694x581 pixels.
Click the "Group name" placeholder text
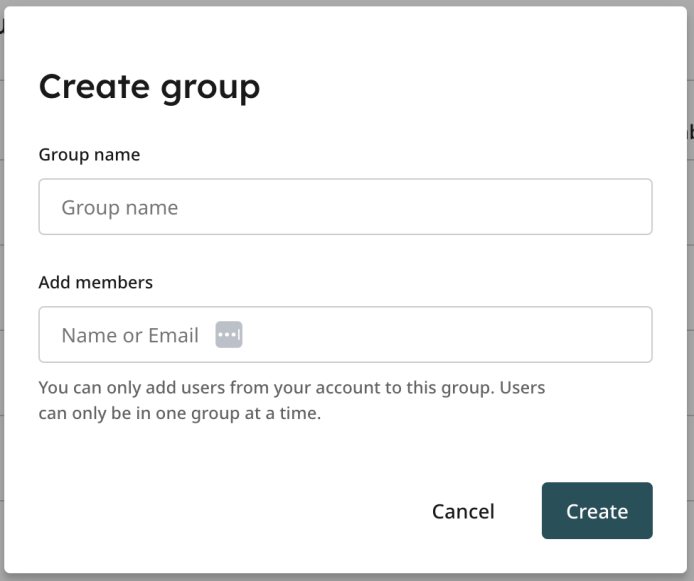coord(120,208)
